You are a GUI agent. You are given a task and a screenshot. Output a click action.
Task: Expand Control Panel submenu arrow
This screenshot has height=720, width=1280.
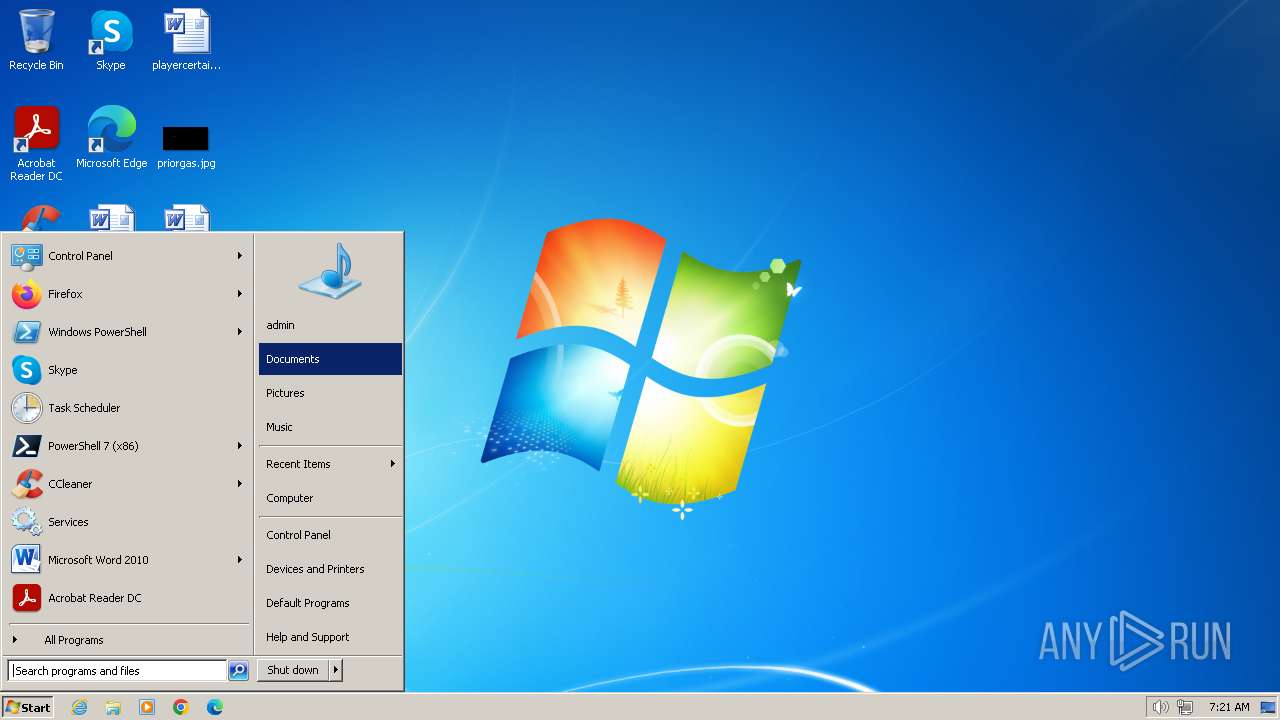pyautogui.click(x=240, y=256)
